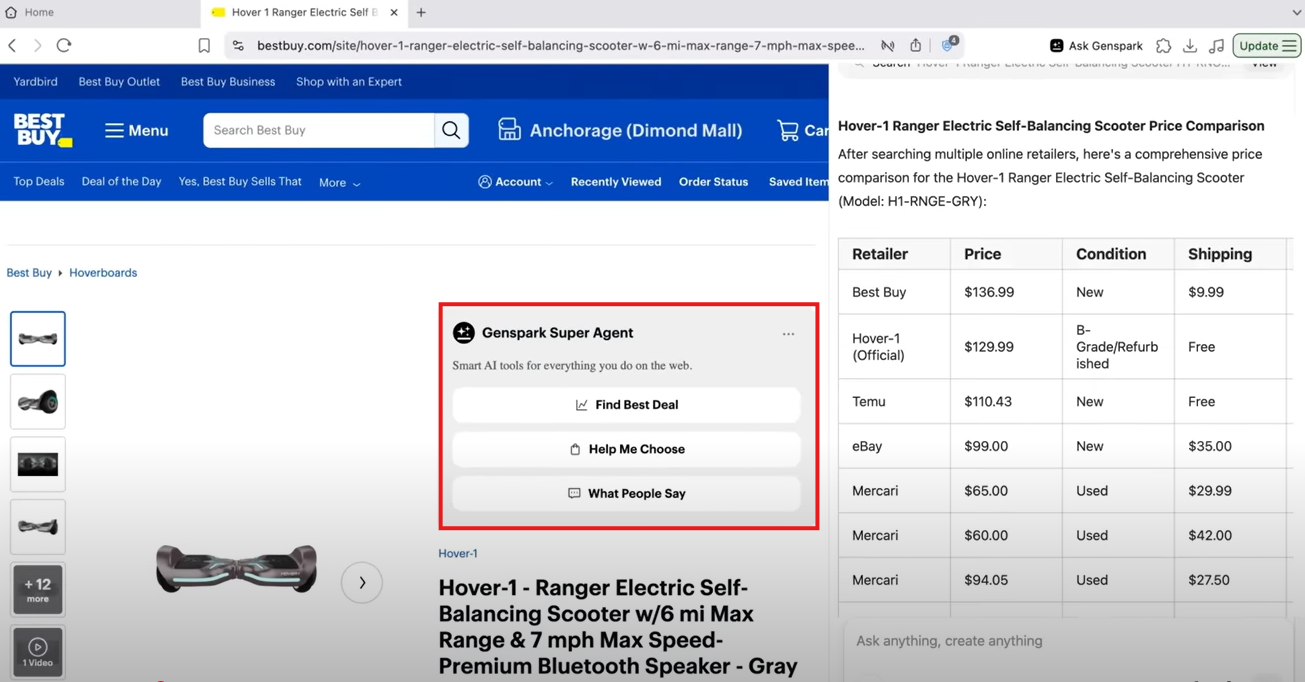Click the Best Buy logo
This screenshot has width=1305, height=682.
42,130
